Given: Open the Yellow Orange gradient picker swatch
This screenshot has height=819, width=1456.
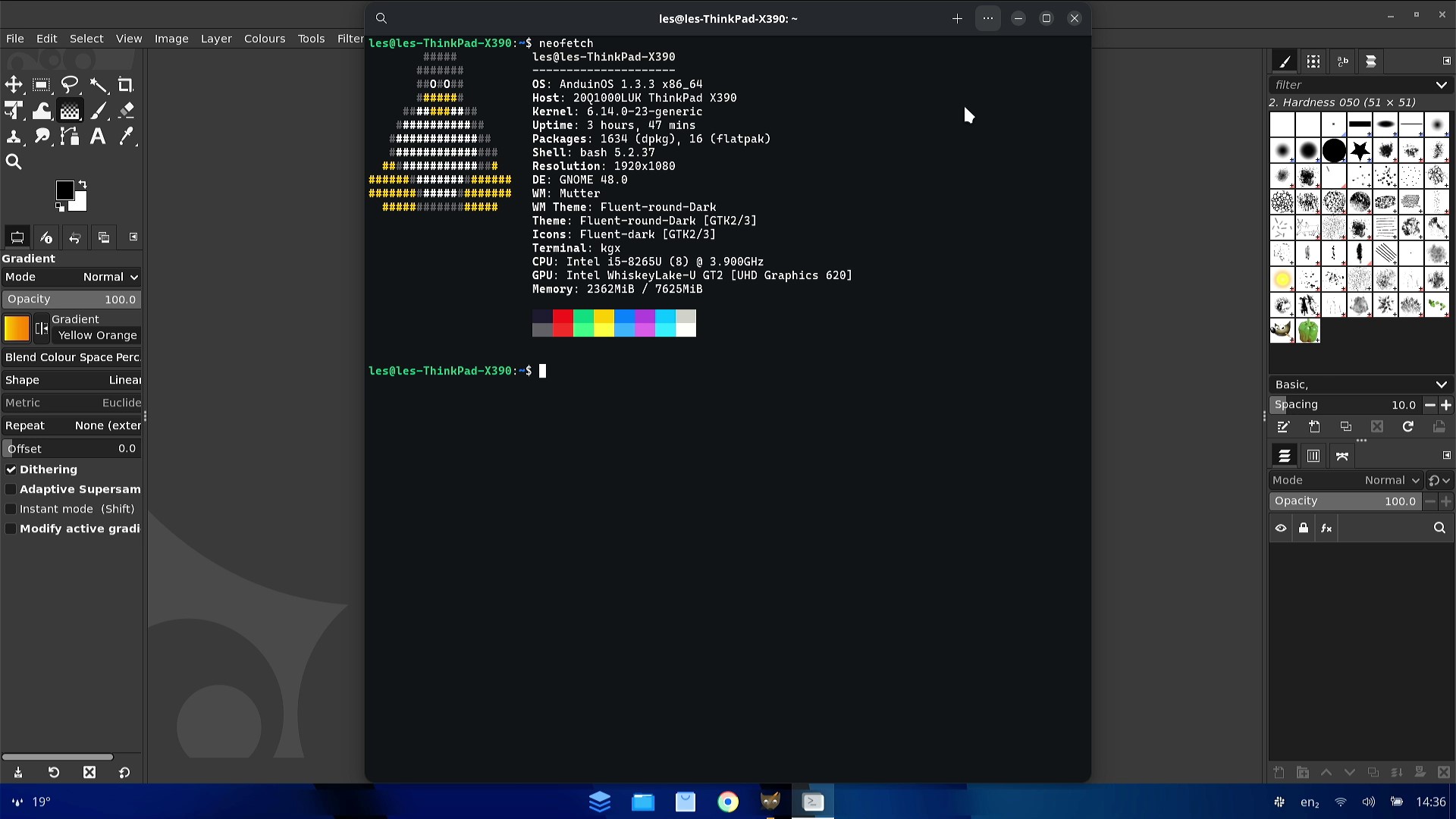Looking at the screenshot, I should (16, 328).
